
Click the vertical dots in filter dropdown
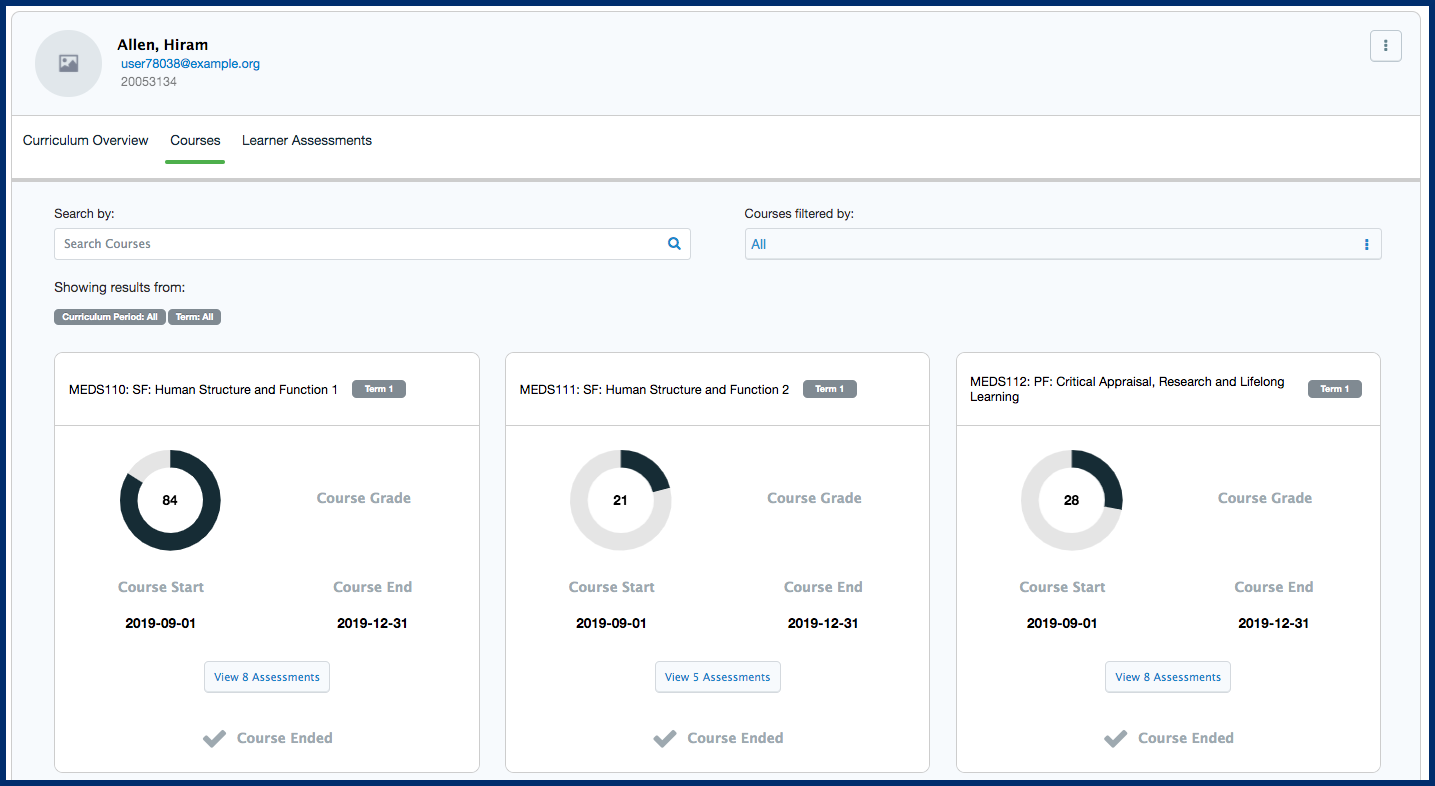(x=1366, y=244)
